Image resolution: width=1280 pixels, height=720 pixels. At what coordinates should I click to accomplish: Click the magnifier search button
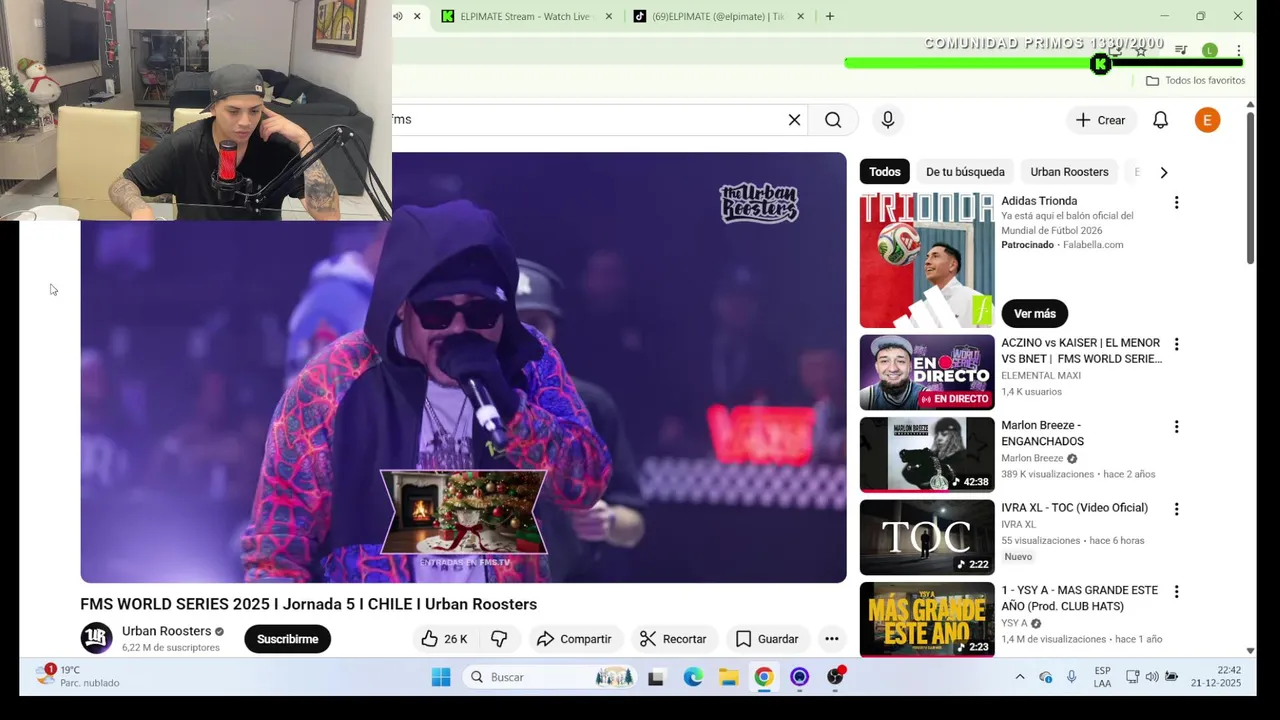[833, 120]
